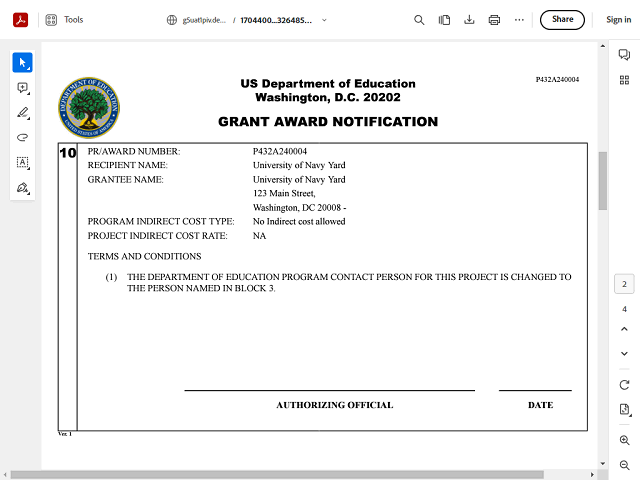Image resolution: width=640 pixels, height=480 pixels.
Task: Open the page display options icon
Action: tap(624, 409)
